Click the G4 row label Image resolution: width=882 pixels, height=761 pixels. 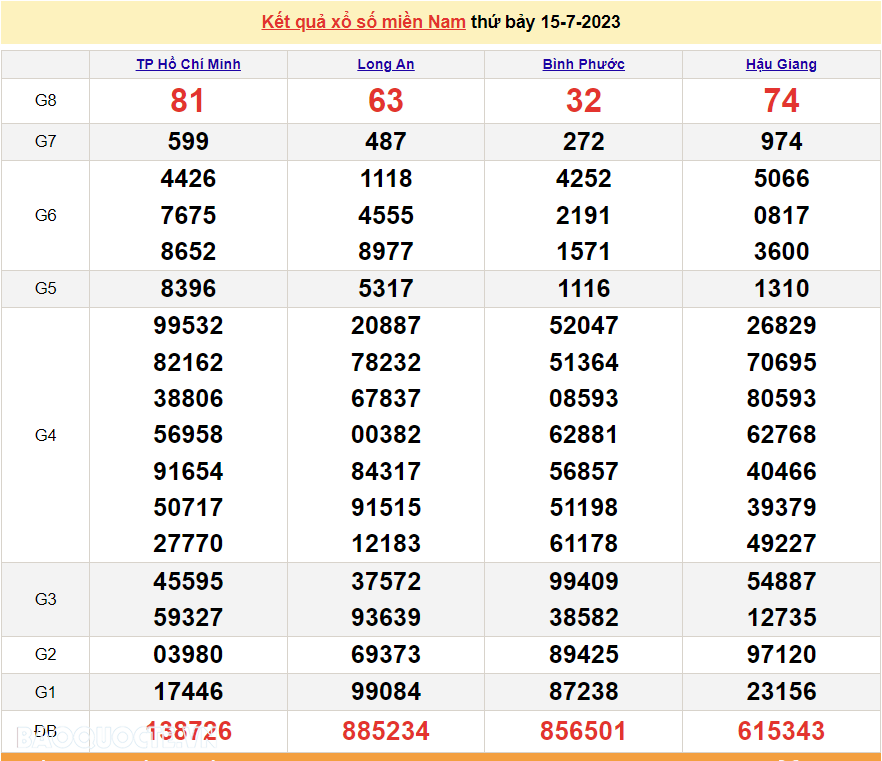[46, 435]
